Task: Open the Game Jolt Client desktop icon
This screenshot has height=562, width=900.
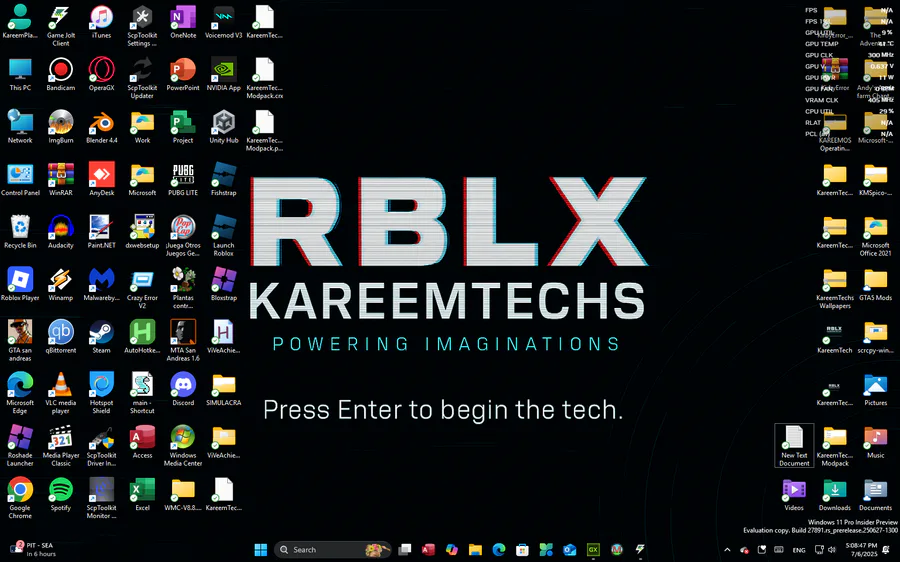Action: [x=61, y=26]
